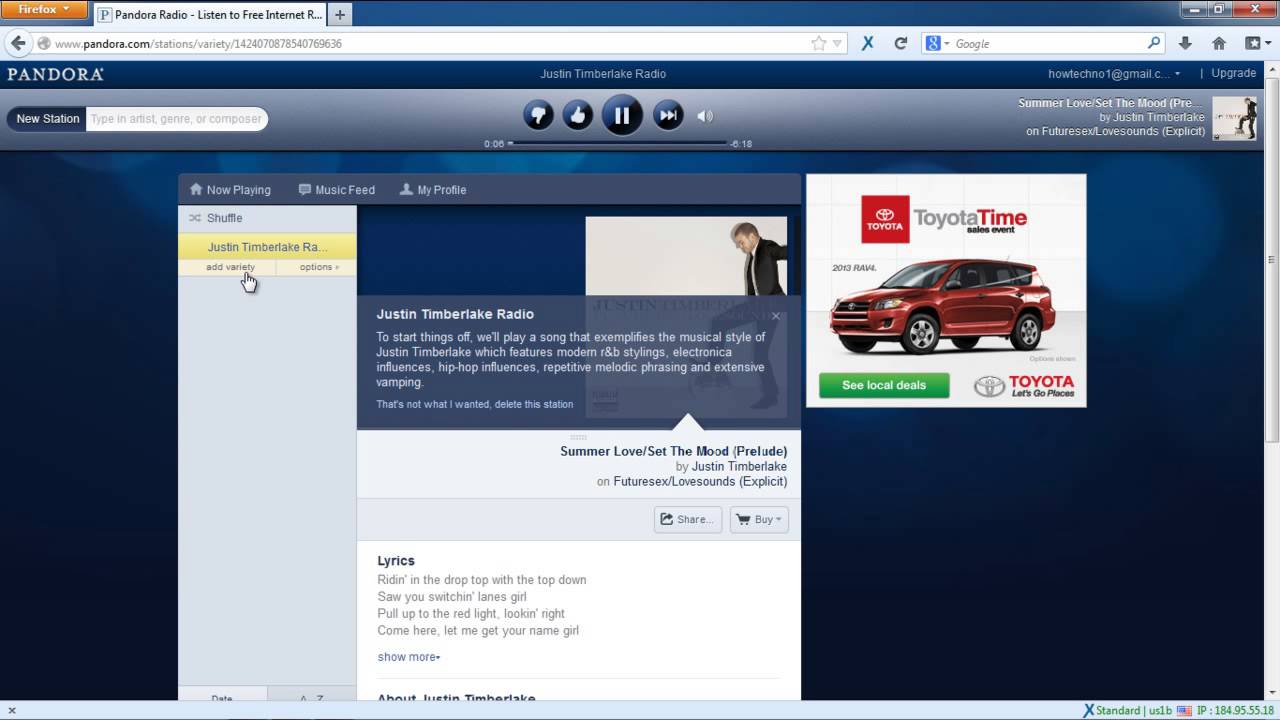Click the artist, genre, or composer search field

point(176,118)
